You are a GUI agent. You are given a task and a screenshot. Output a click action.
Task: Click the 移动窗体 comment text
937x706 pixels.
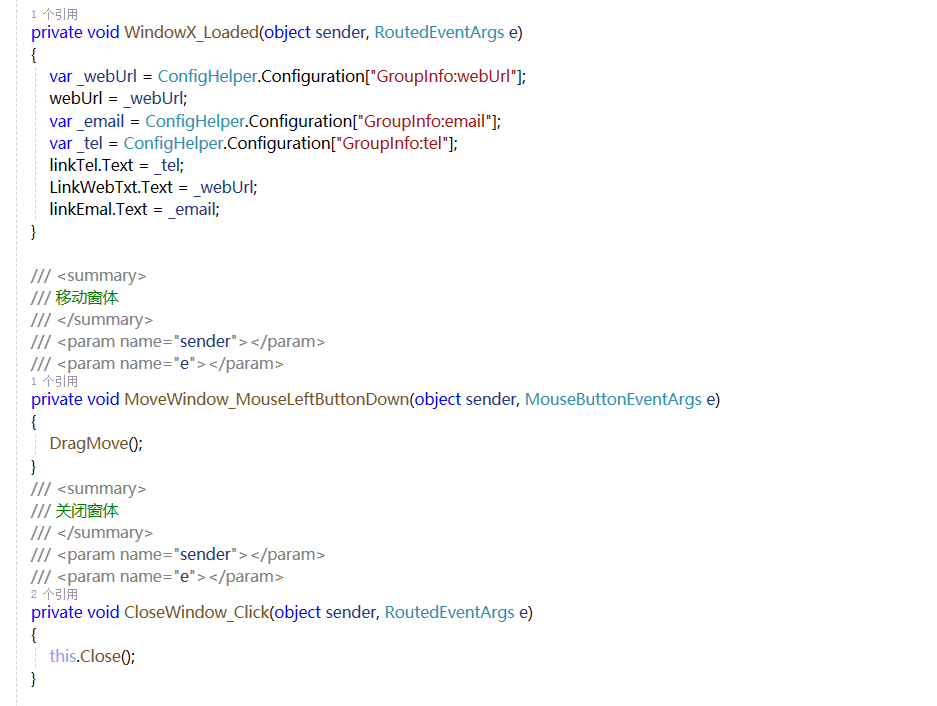point(87,298)
